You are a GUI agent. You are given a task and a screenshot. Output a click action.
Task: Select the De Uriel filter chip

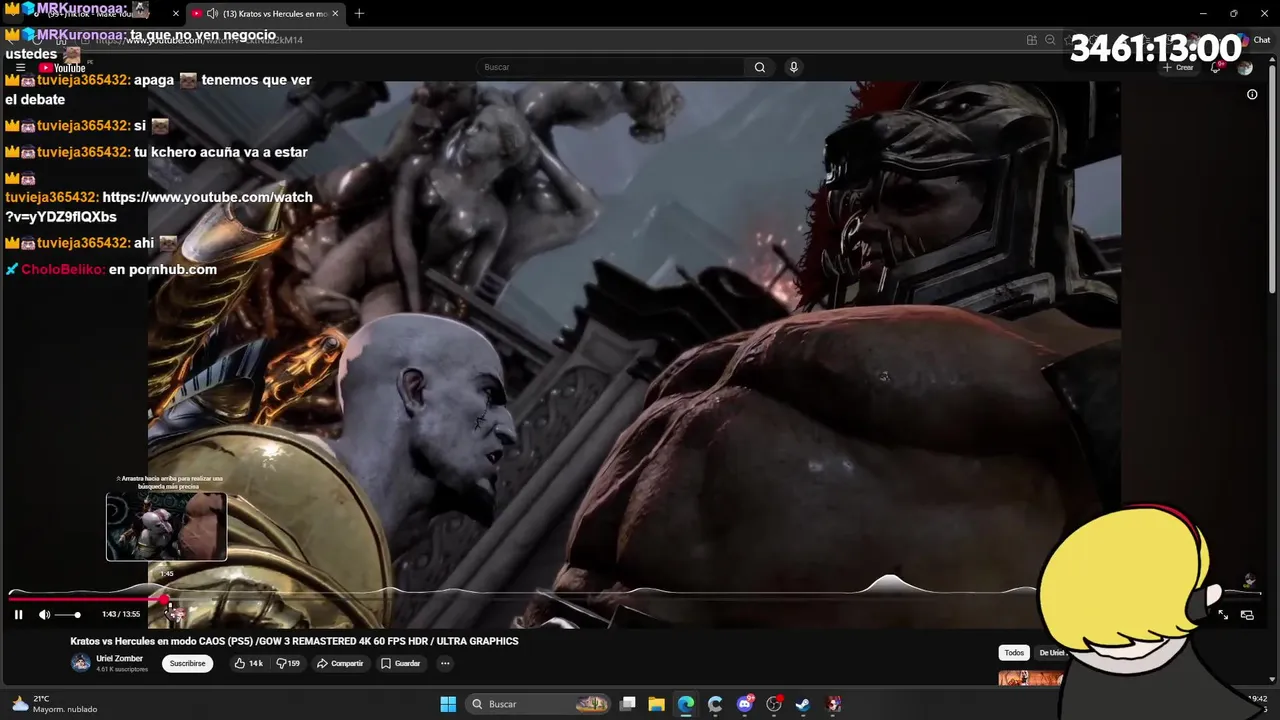point(1052,653)
